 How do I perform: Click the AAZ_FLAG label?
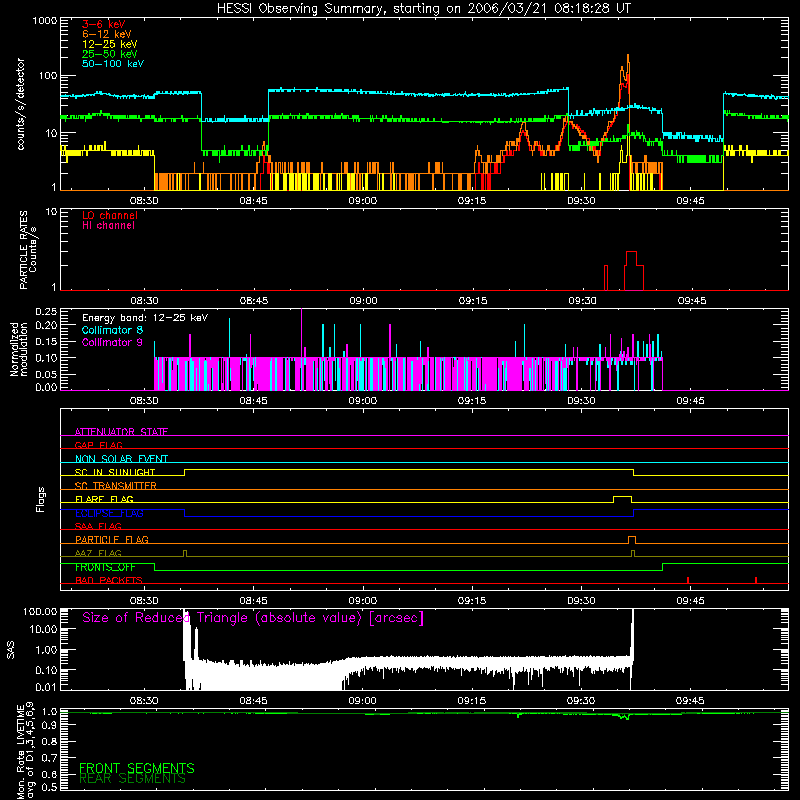pyautogui.click(x=98, y=553)
